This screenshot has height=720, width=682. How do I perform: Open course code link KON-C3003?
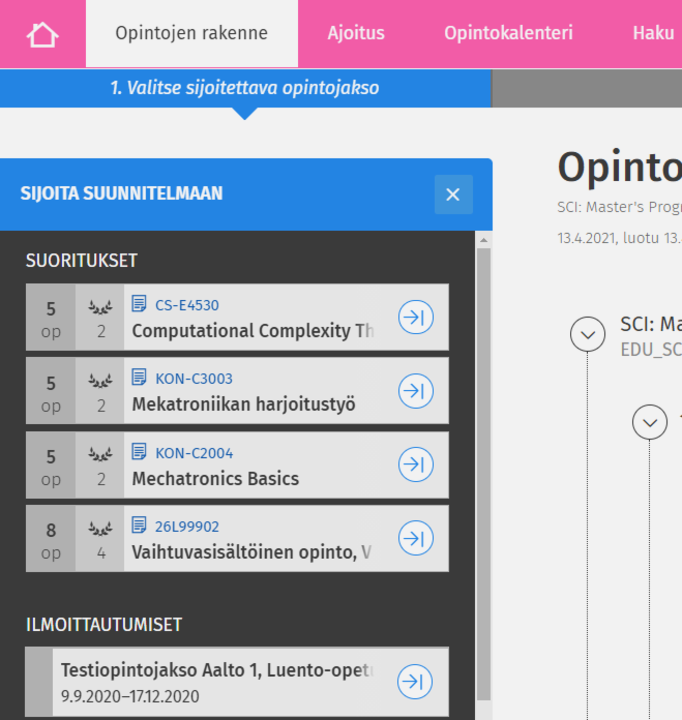coord(194,379)
